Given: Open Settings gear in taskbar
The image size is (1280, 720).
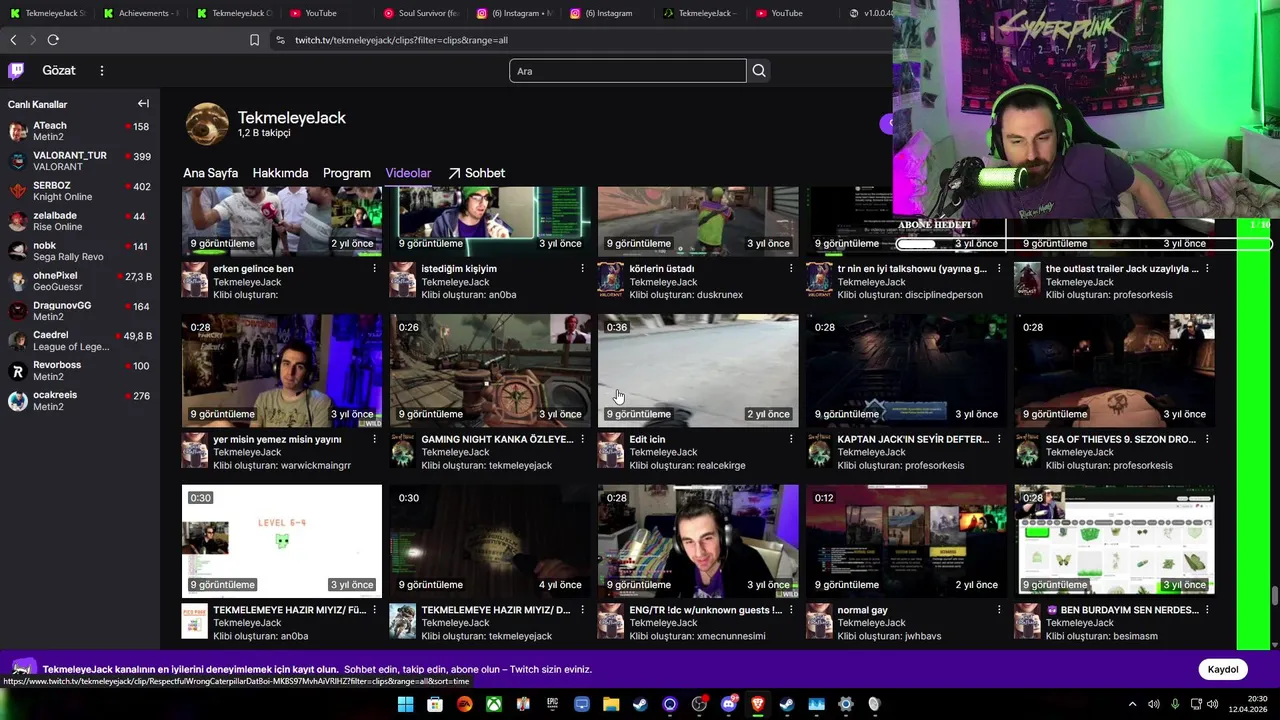Looking at the screenshot, I should click(x=845, y=704).
